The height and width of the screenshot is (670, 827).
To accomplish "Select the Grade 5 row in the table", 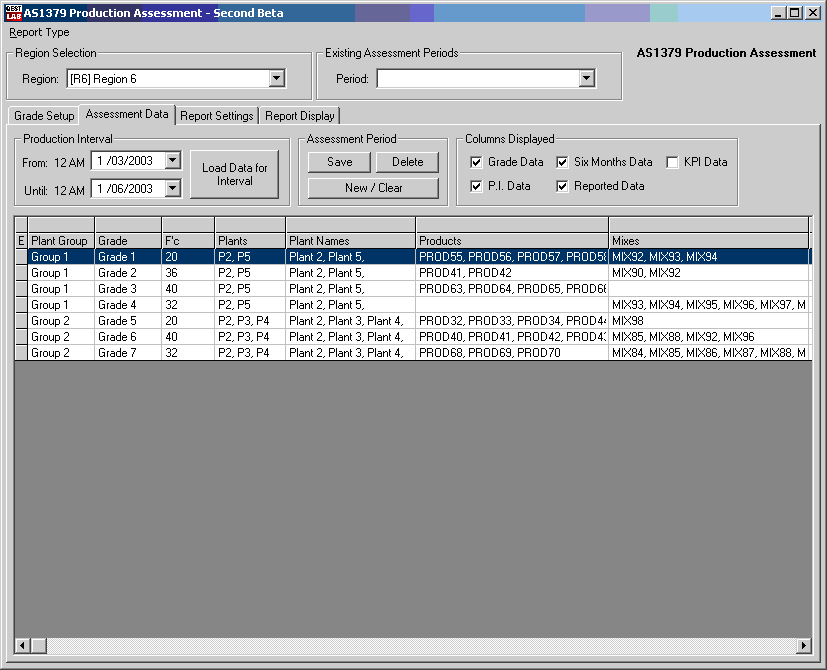I will [112, 321].
